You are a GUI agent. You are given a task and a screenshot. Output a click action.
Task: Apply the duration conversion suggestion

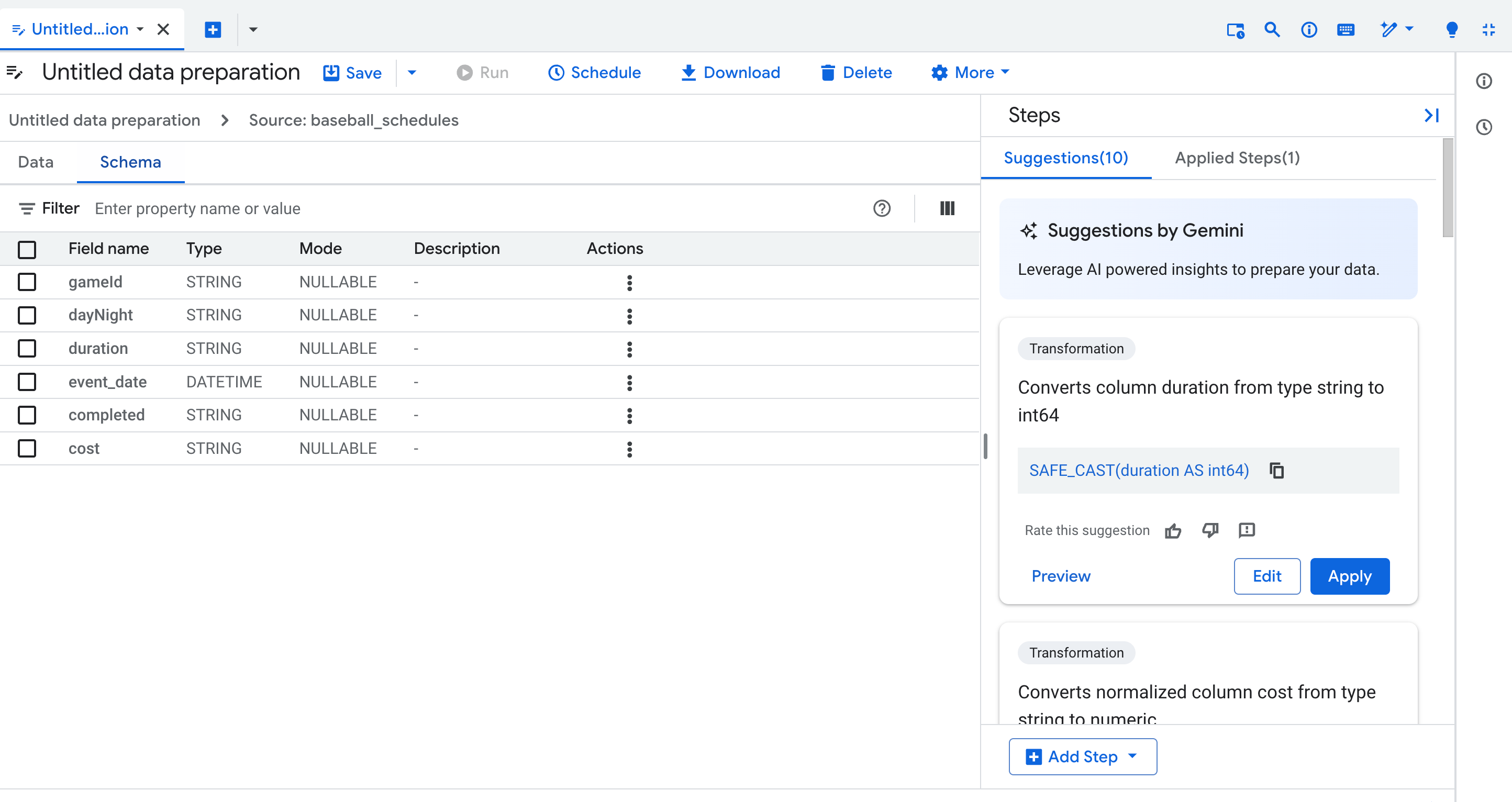click(x=1349, y=576)
